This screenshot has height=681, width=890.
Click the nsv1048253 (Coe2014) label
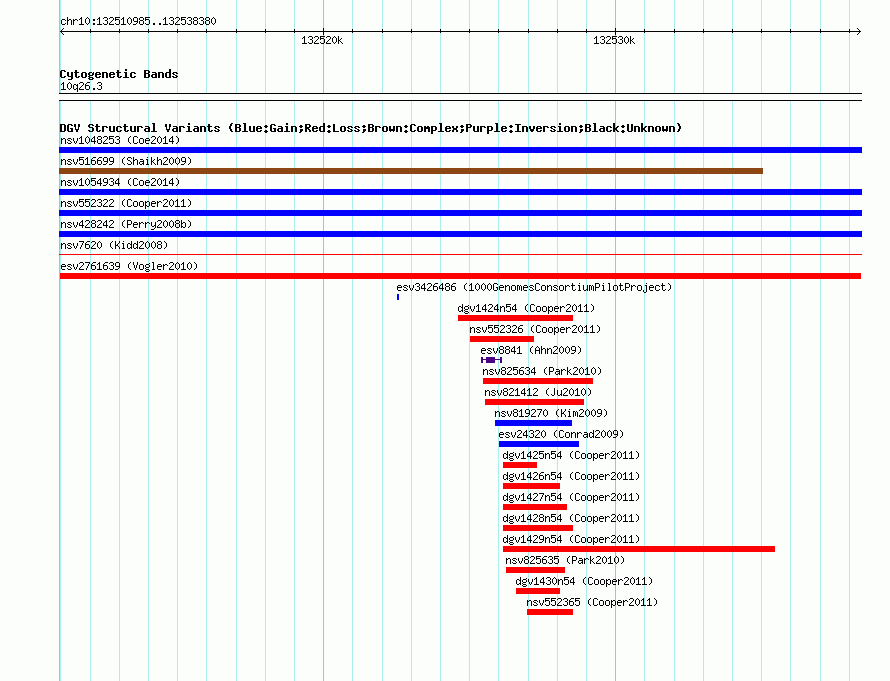coord(120,140)
